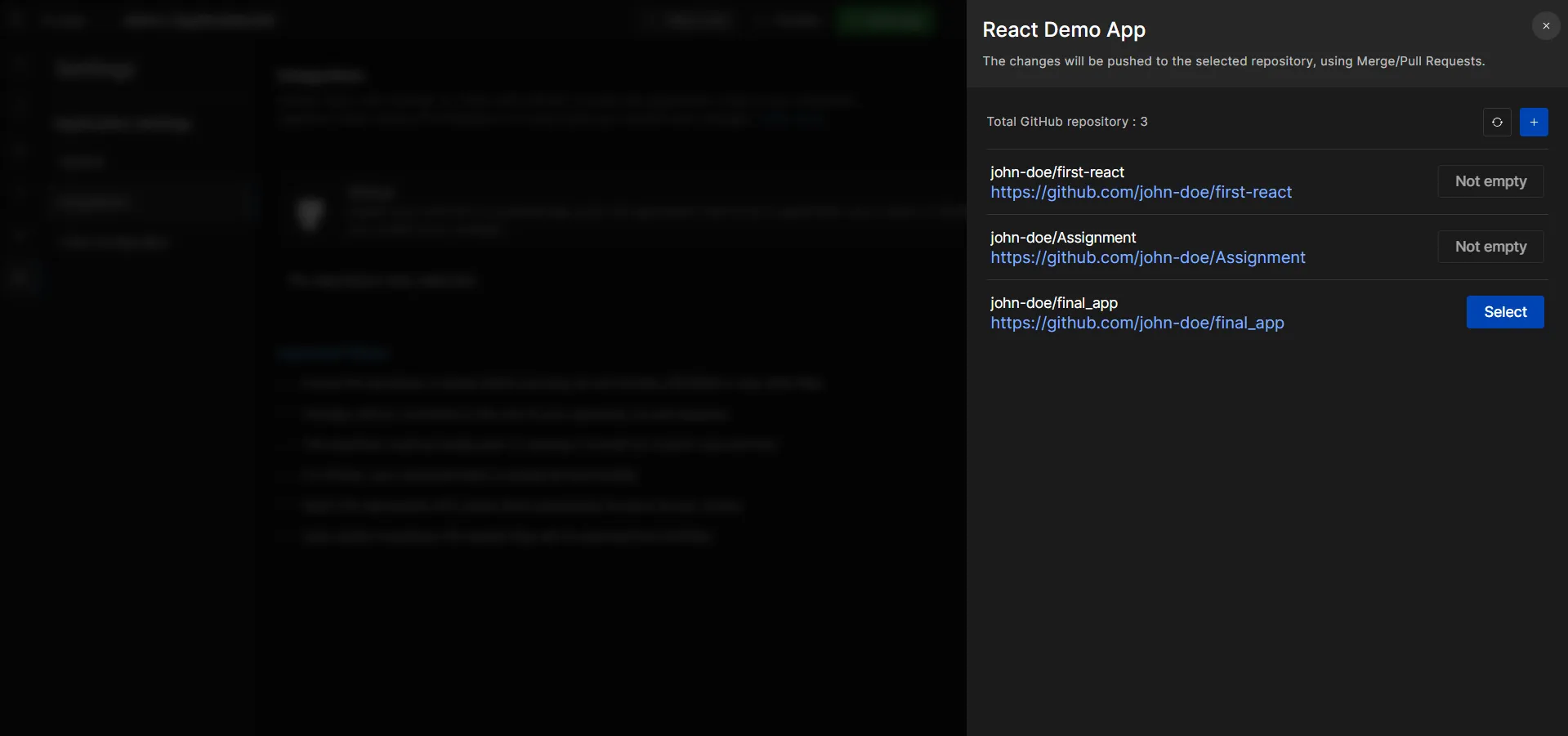Close the React Demo App panel
This screenshot has width=1568, height=736.
pyautogui.click(x=1546, y=26)
